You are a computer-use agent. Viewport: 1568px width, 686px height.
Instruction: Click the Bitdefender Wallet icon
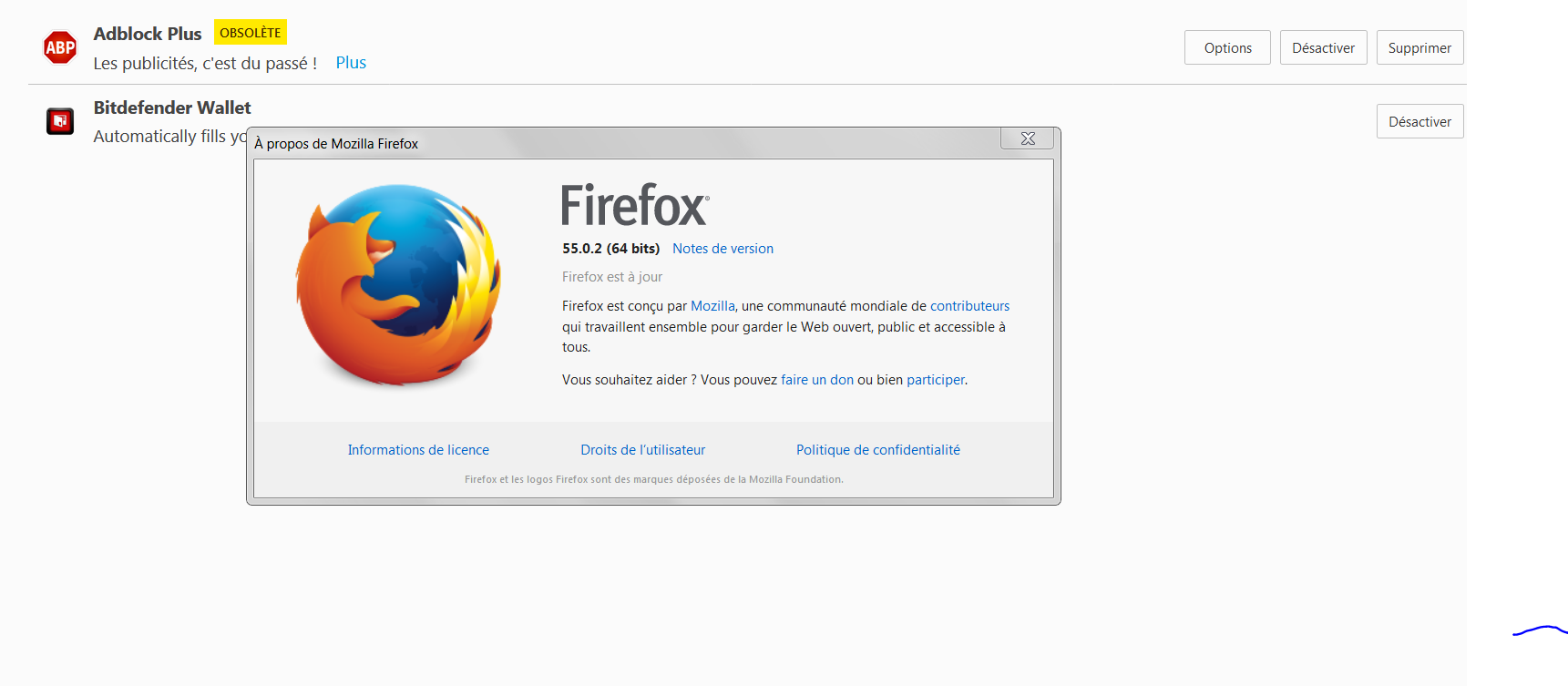point(60,120)
